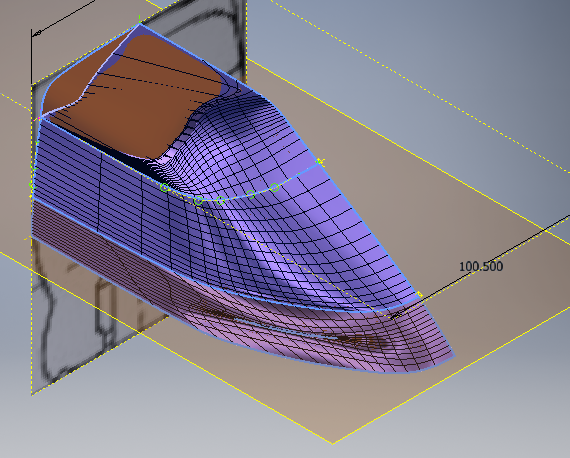Pick the green point at the model apex
Screen dimensions: 570x458
click(140, 18)
